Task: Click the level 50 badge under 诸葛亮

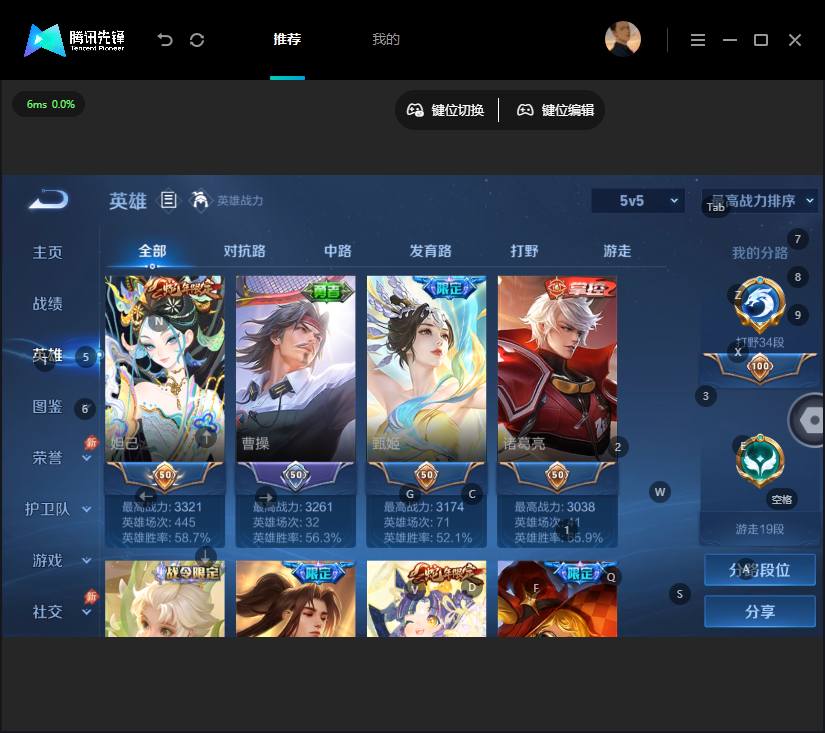Action: 558,475
